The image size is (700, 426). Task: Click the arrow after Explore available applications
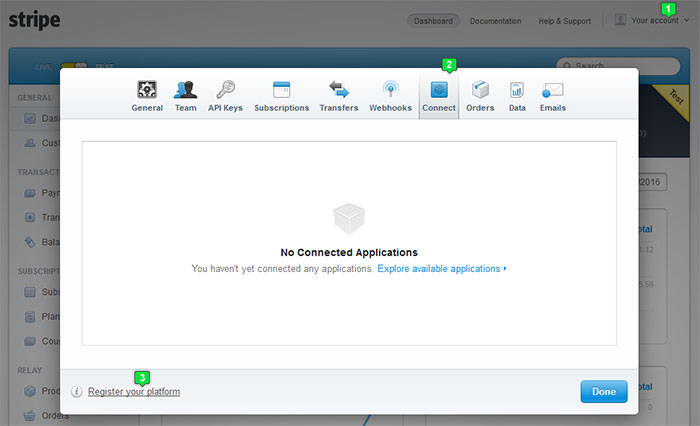pyautogui.click(x=505, y=268)
